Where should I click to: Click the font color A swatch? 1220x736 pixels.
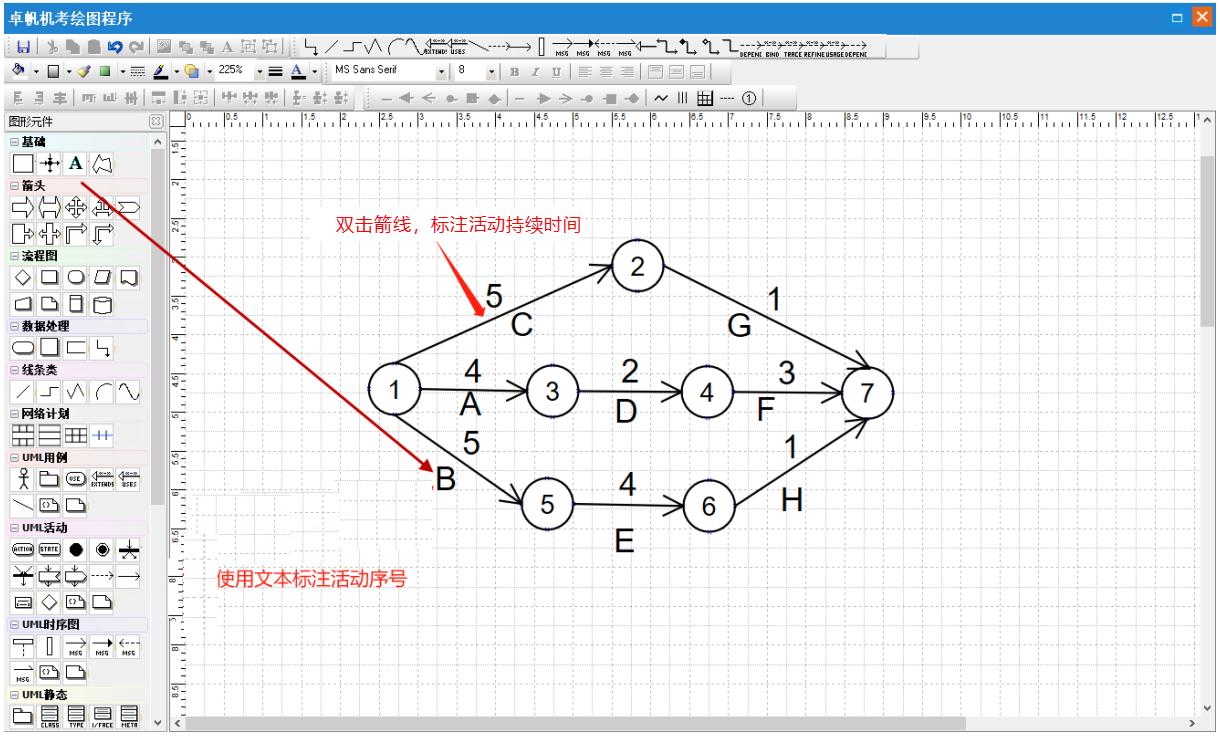click(297, 71)
